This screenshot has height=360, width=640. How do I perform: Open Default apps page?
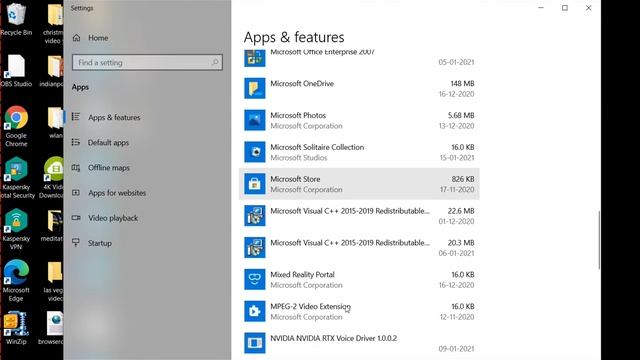click(109, 142)
